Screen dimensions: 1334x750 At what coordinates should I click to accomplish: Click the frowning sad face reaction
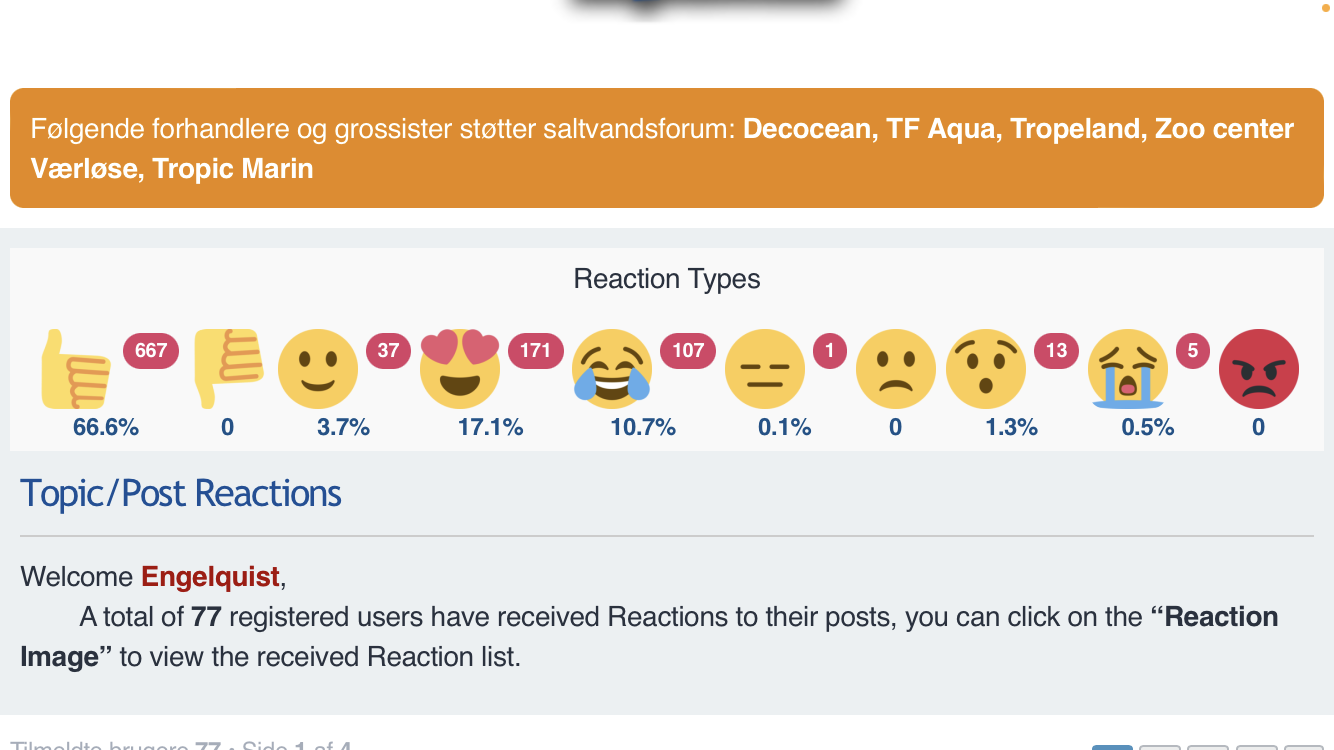tap(895, 369)
